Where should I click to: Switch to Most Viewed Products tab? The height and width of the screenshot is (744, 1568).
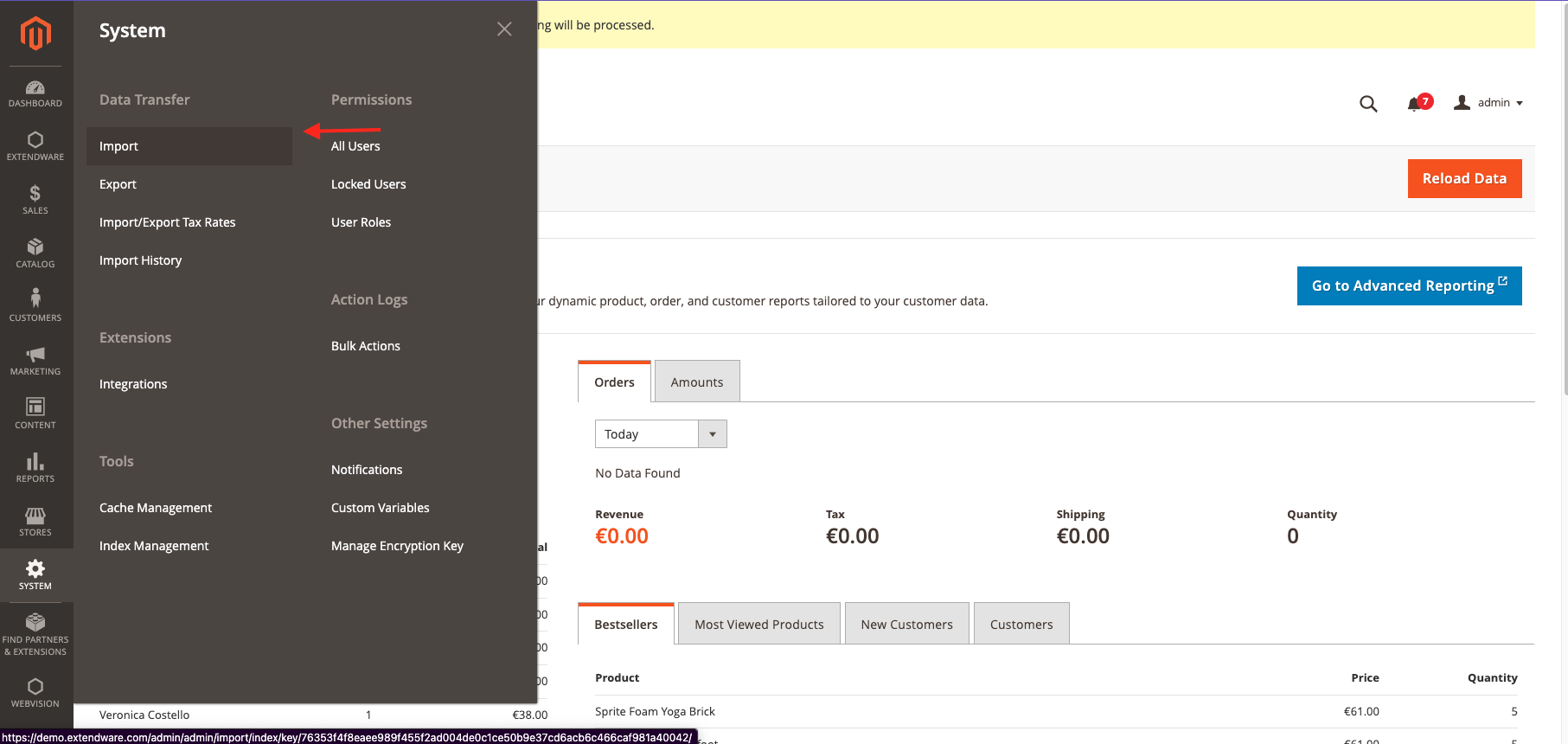coord(759,624)
